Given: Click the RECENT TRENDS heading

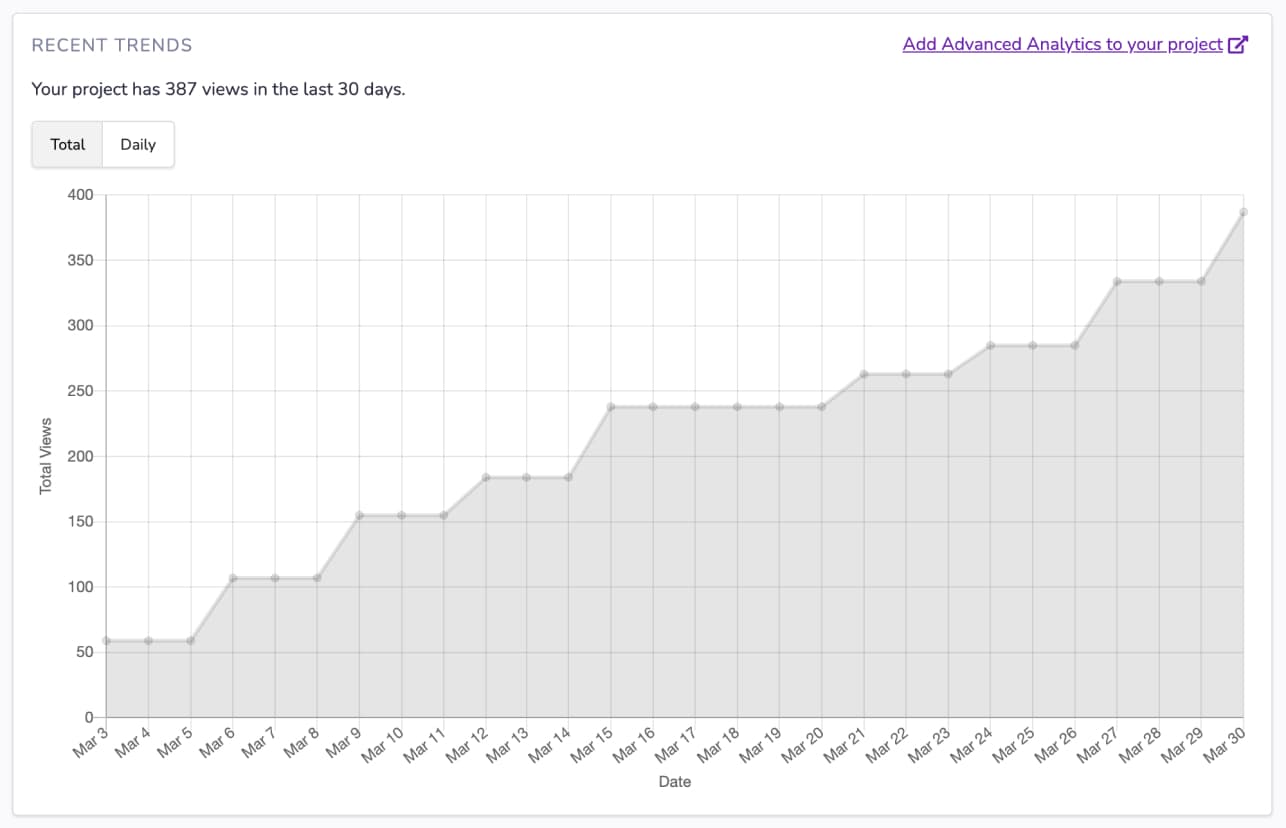Looking at the screenshot, I should coord(111,45).
